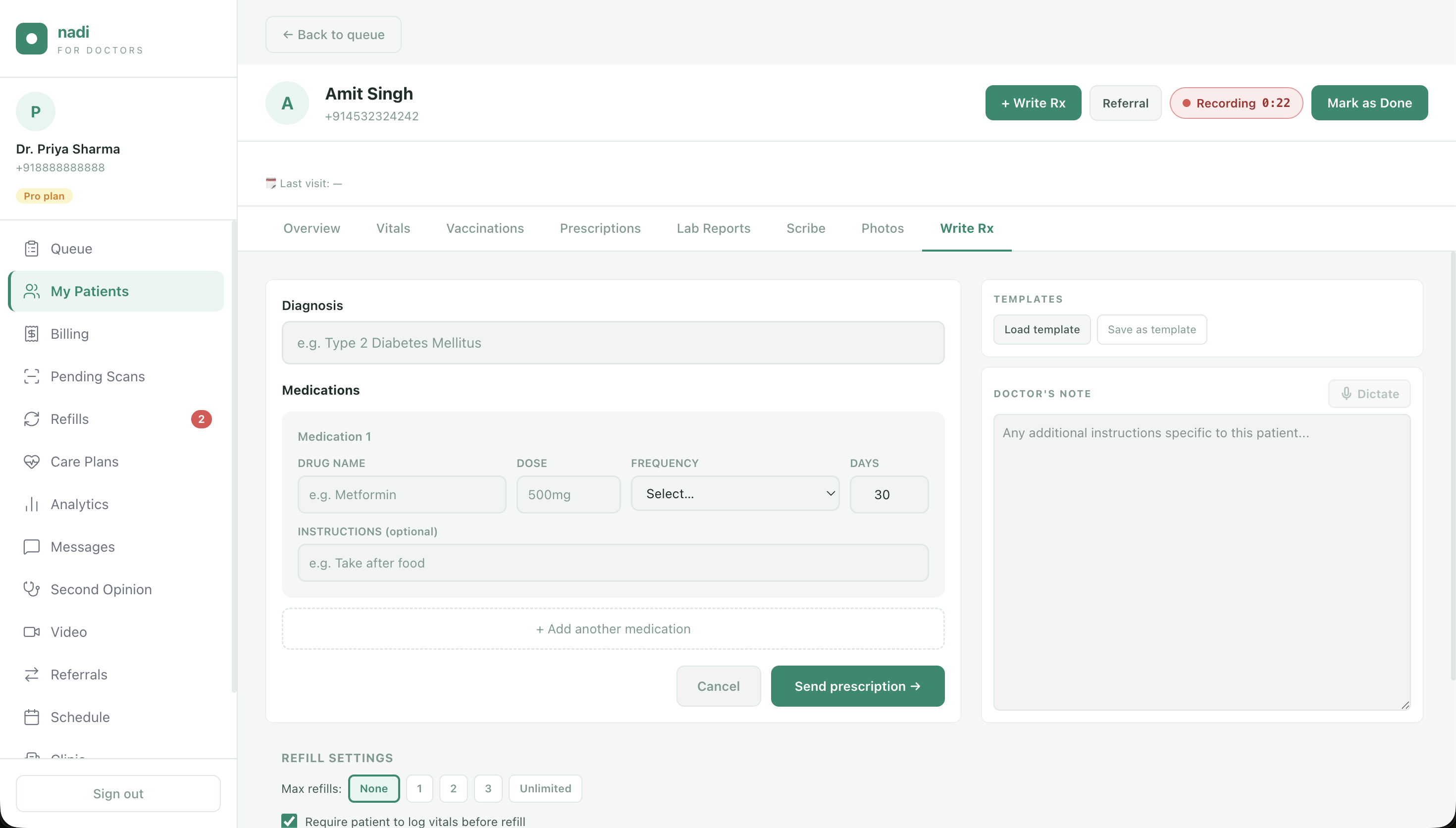Click the Referral button

coord(1125,103)
